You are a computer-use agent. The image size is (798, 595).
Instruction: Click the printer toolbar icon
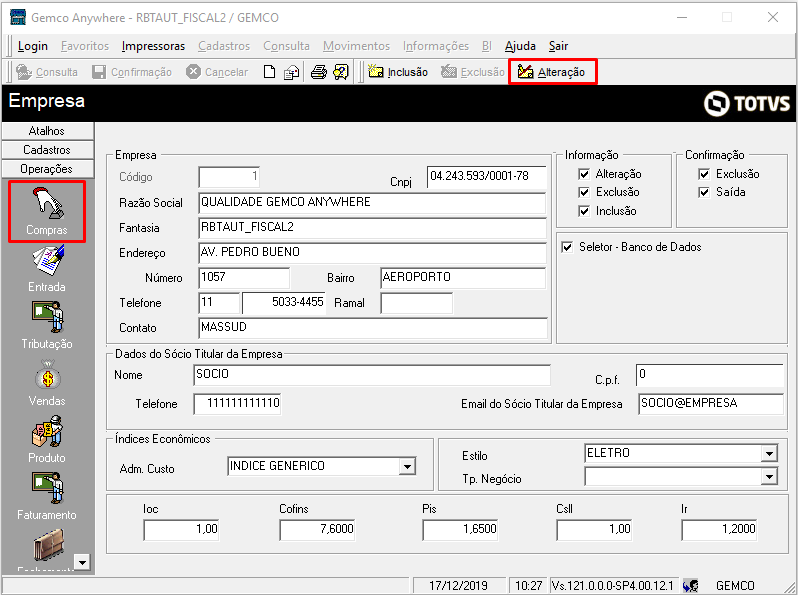319,72
